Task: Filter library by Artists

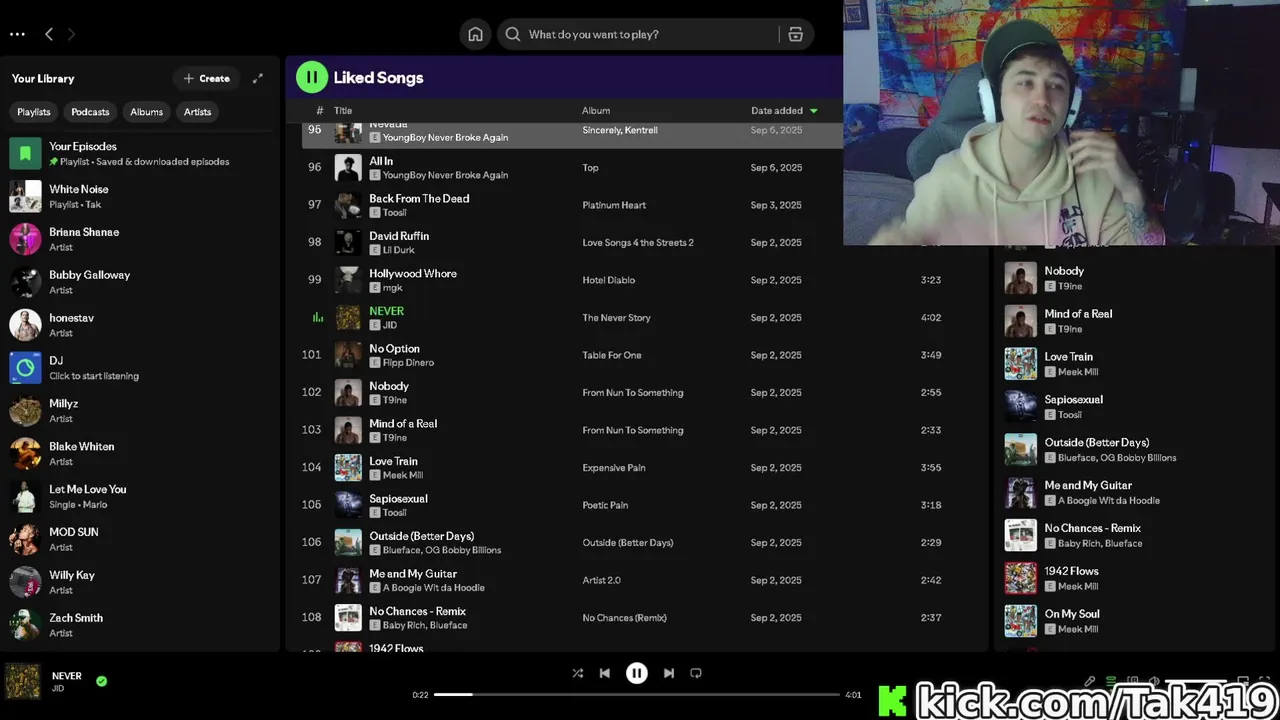Action: (x=197, y=112)
